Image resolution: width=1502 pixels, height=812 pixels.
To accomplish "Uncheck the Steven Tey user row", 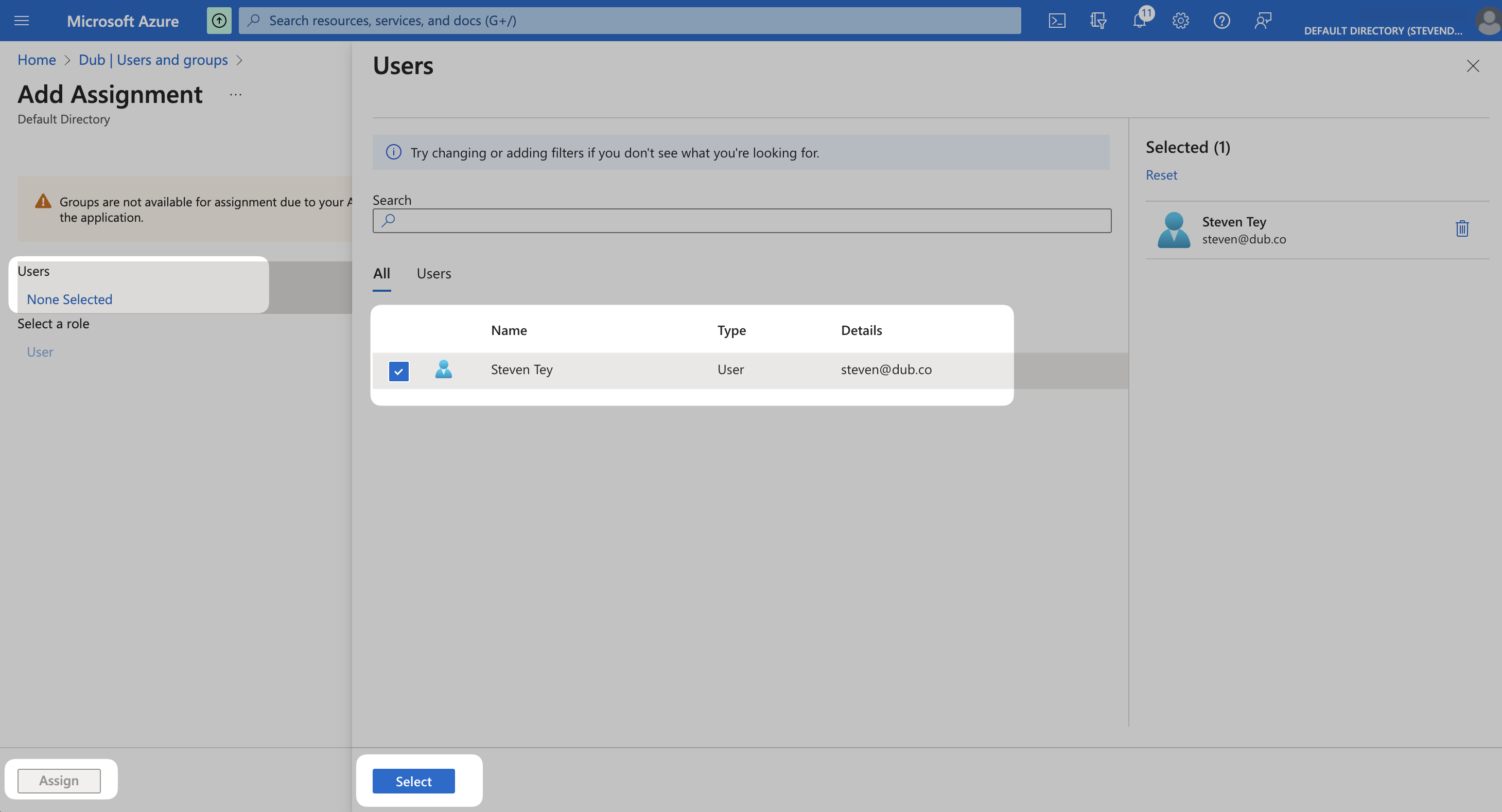I will (x=398, y=370).
